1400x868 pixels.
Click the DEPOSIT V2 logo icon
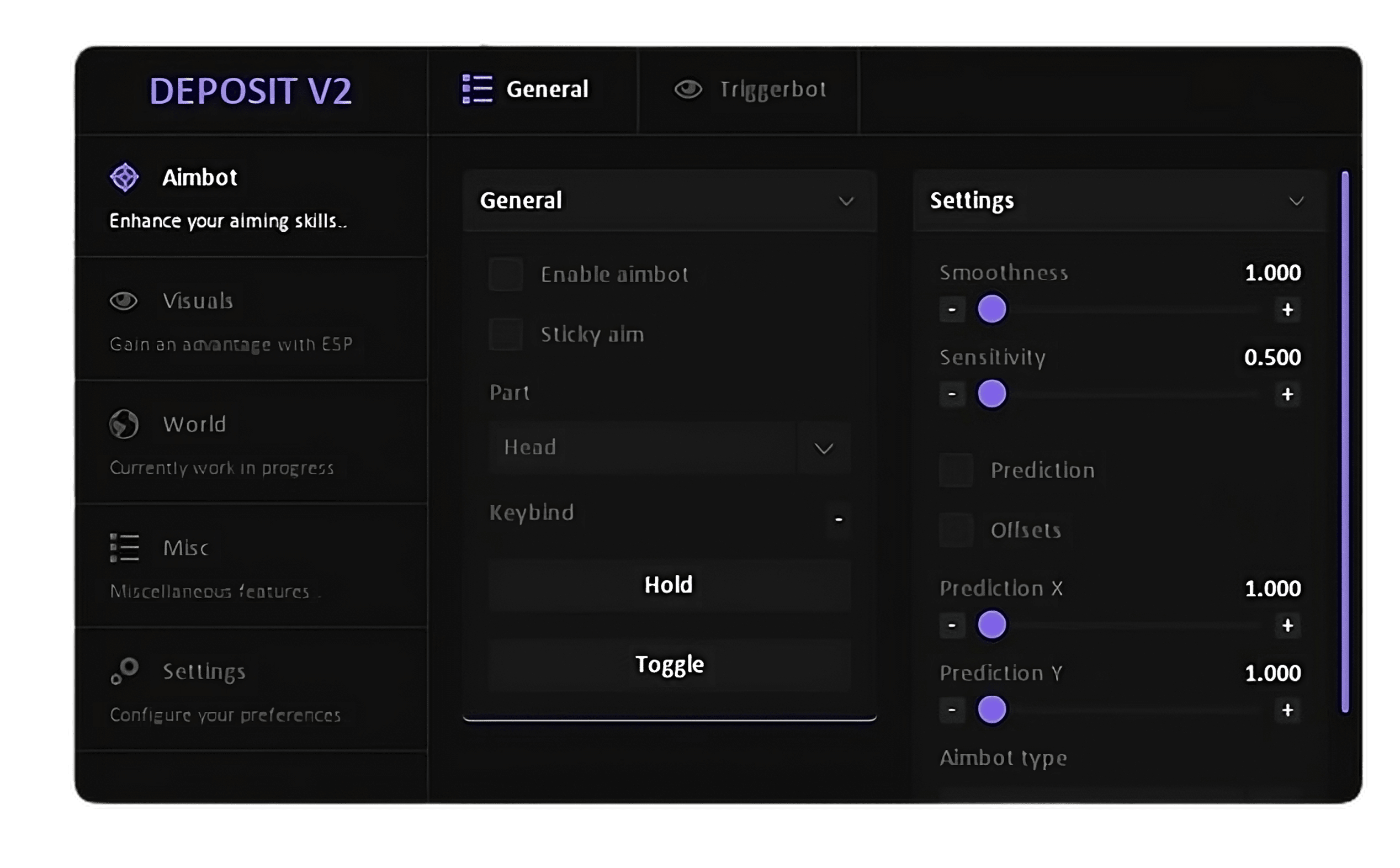coord(250,90)
